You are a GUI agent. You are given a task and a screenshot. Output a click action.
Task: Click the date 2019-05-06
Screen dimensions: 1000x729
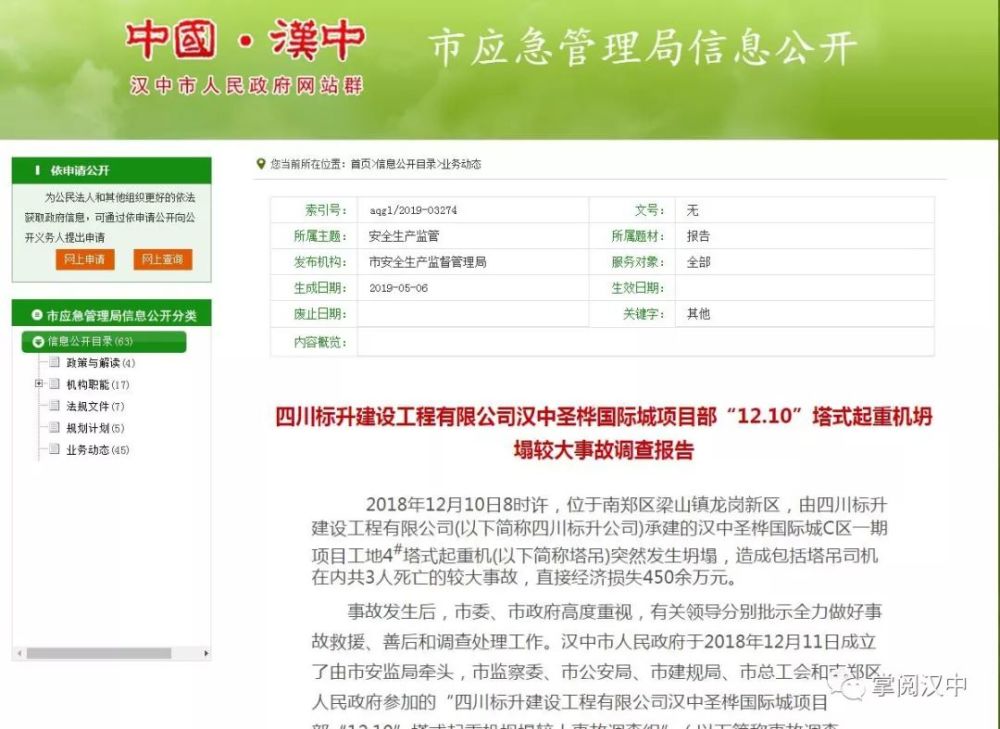tap(399, 288)
